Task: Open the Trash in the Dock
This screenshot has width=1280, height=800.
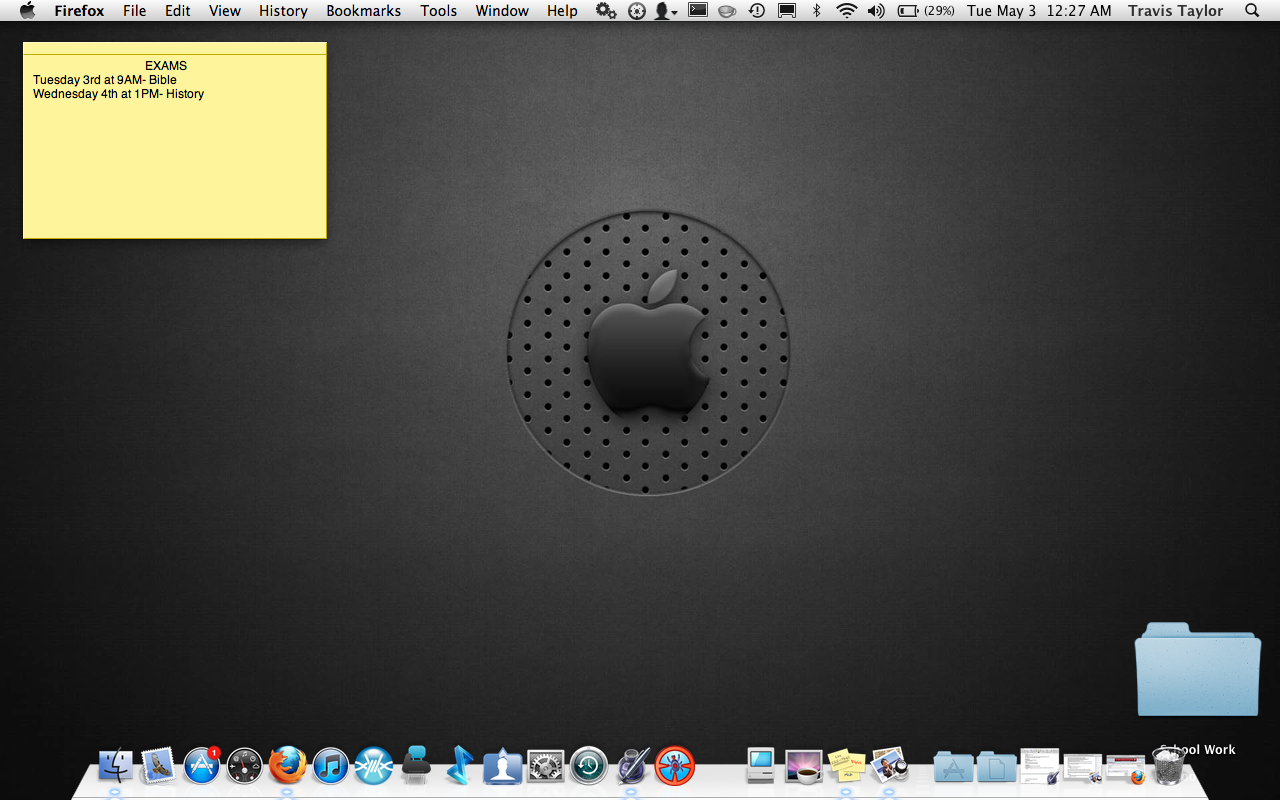Action: pos(1169,766)
